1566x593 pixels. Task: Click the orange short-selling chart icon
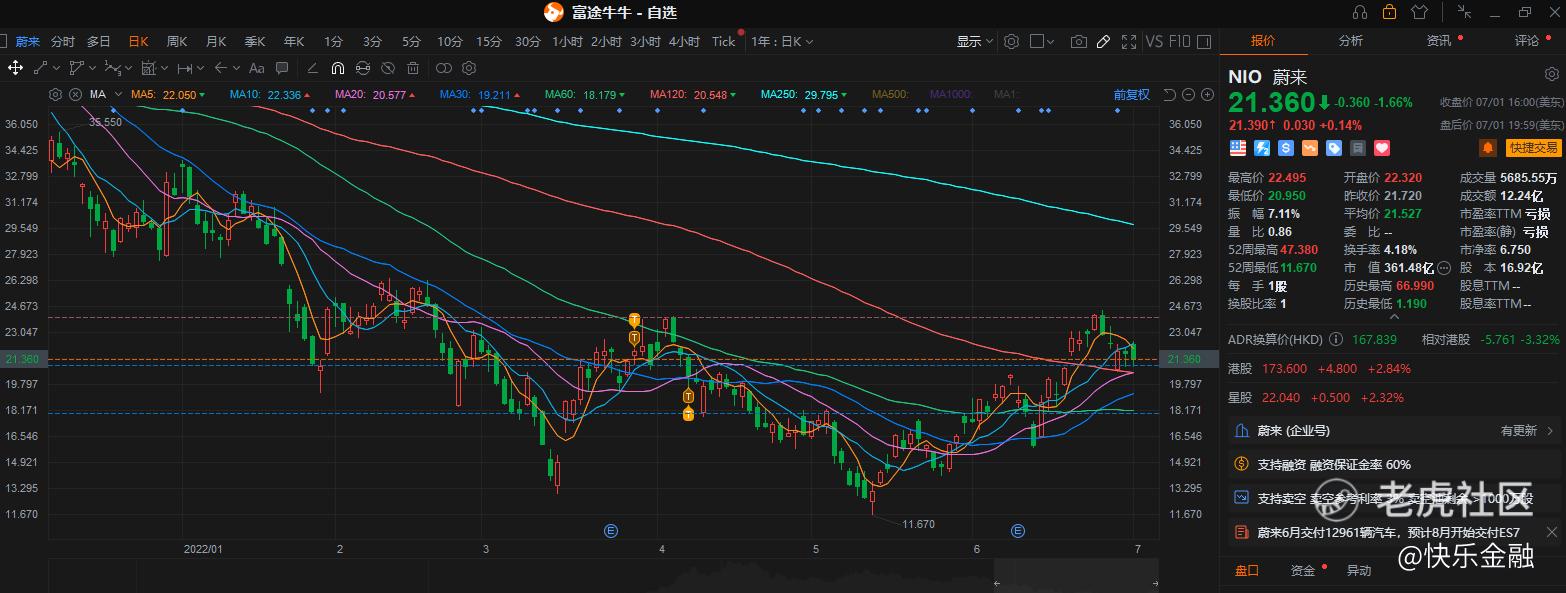click(x=1310, y=148)
